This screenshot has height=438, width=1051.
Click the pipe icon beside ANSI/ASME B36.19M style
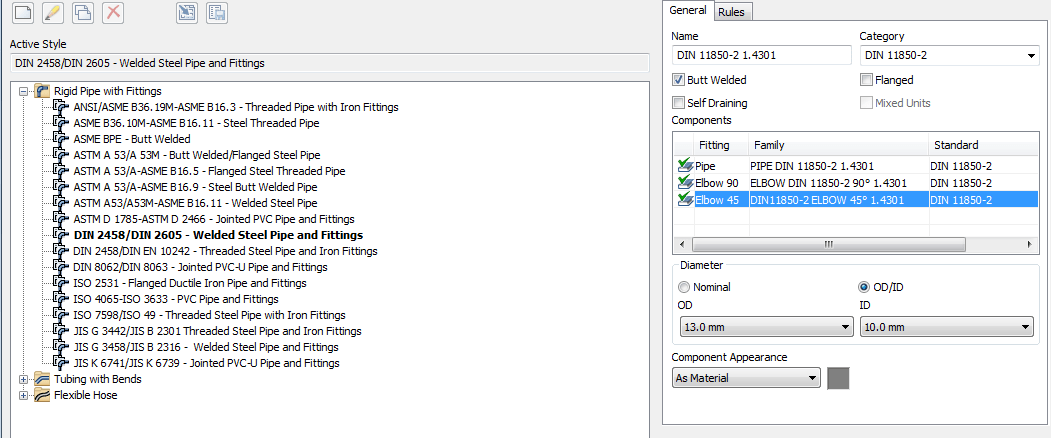click(62, 107)
